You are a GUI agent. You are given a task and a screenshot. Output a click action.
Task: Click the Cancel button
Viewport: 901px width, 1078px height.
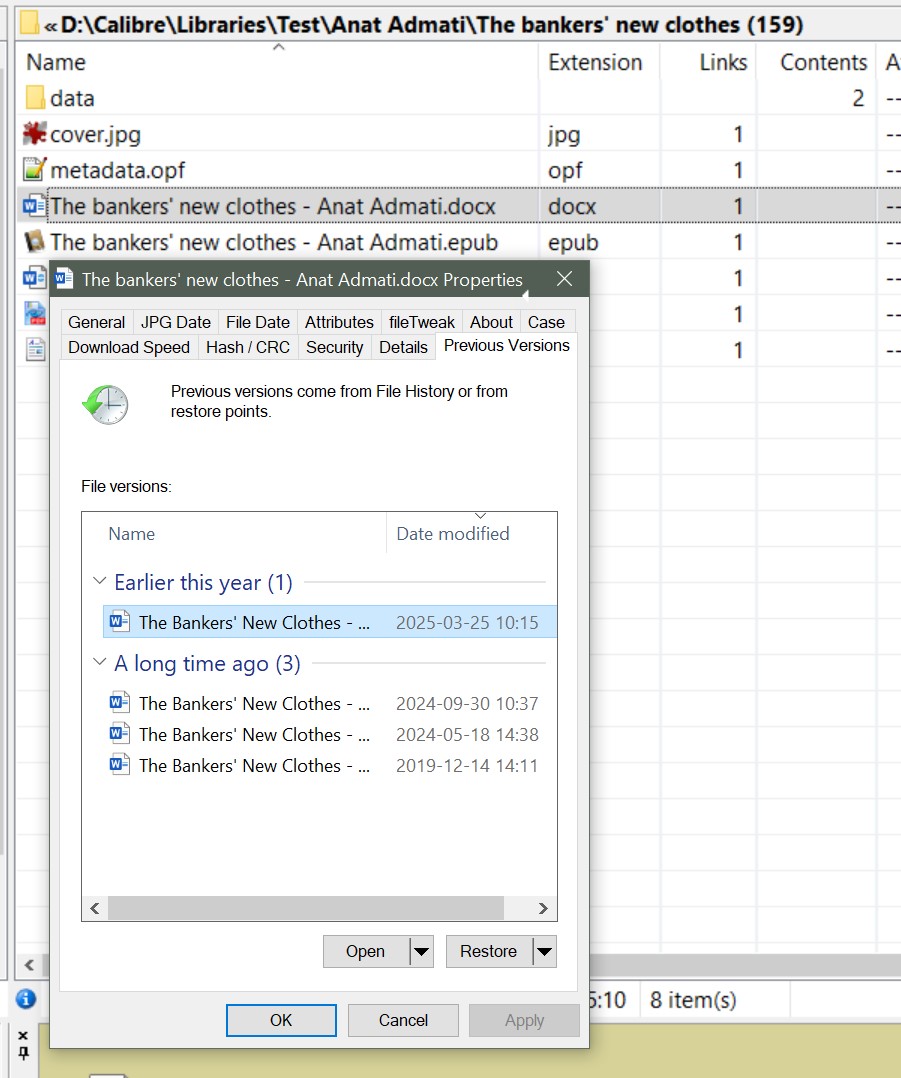pos(403,1020)
